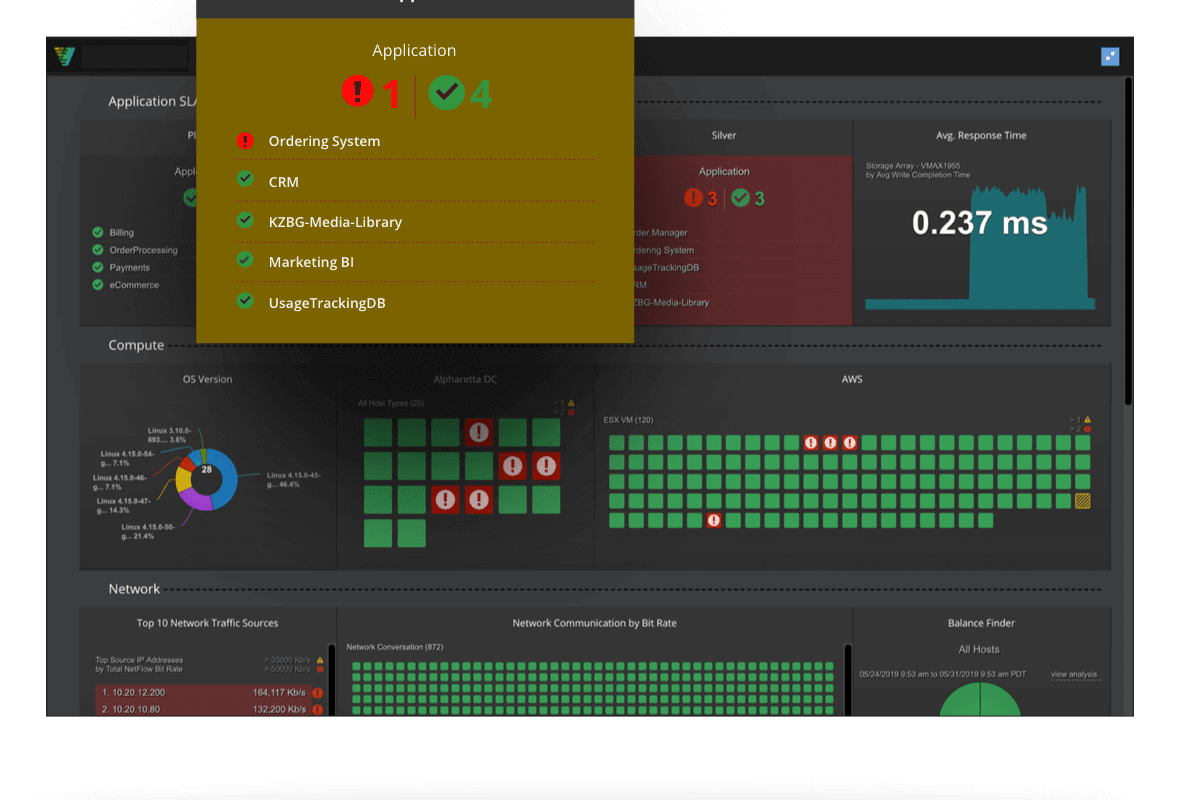Click the Linux 4.15.0-45 46.4% label

[x=293, y=479]
